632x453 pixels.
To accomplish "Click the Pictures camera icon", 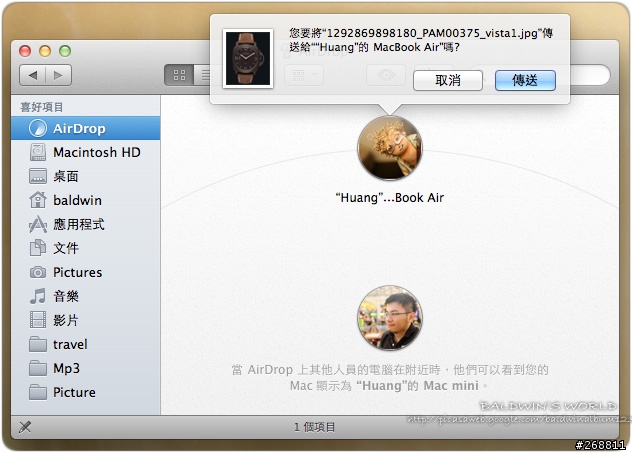I will (x=38, y=272).
